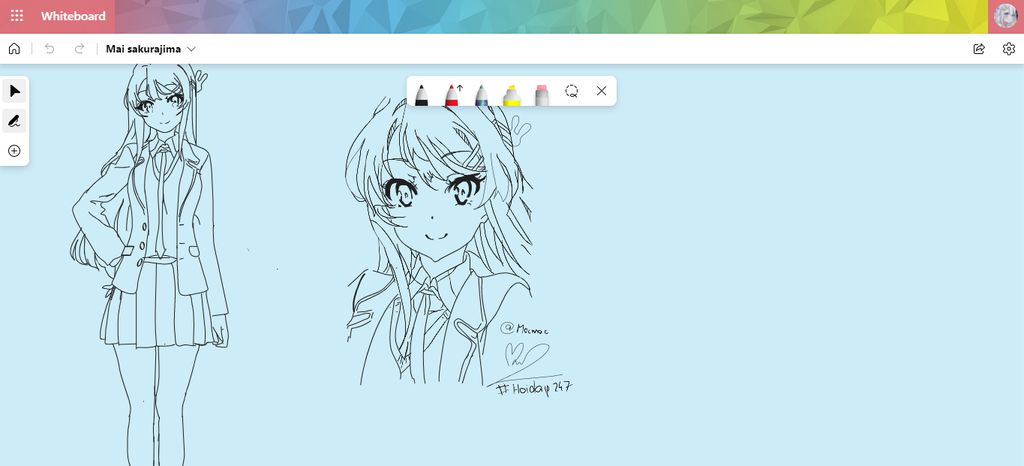1024x466 pixels.
Task: Click the Whiteboard app title
Action: tap(73, 16)
